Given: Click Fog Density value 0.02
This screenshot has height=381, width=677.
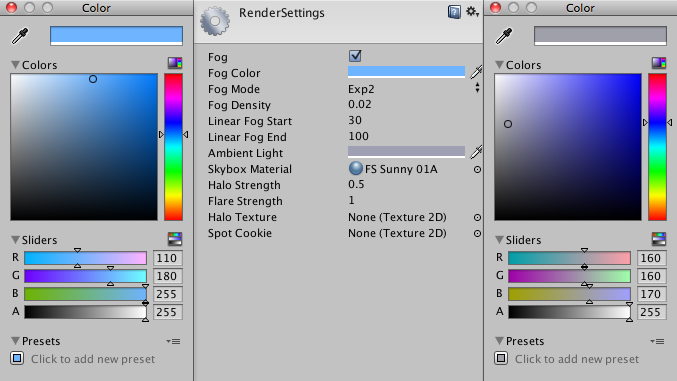Looking at the screenshot, I should click(360, 105).
